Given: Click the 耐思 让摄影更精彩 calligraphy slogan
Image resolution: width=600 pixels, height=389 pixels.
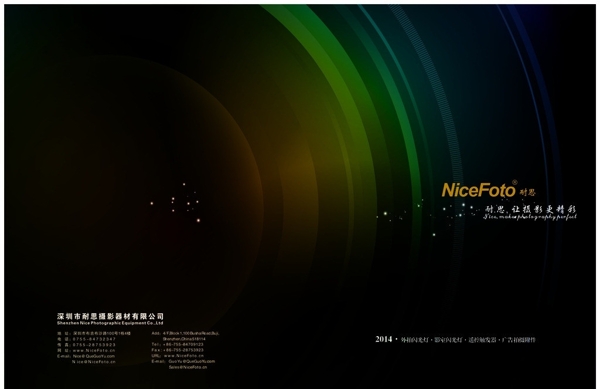Looking at the screenshot, I should coord(531,209).
